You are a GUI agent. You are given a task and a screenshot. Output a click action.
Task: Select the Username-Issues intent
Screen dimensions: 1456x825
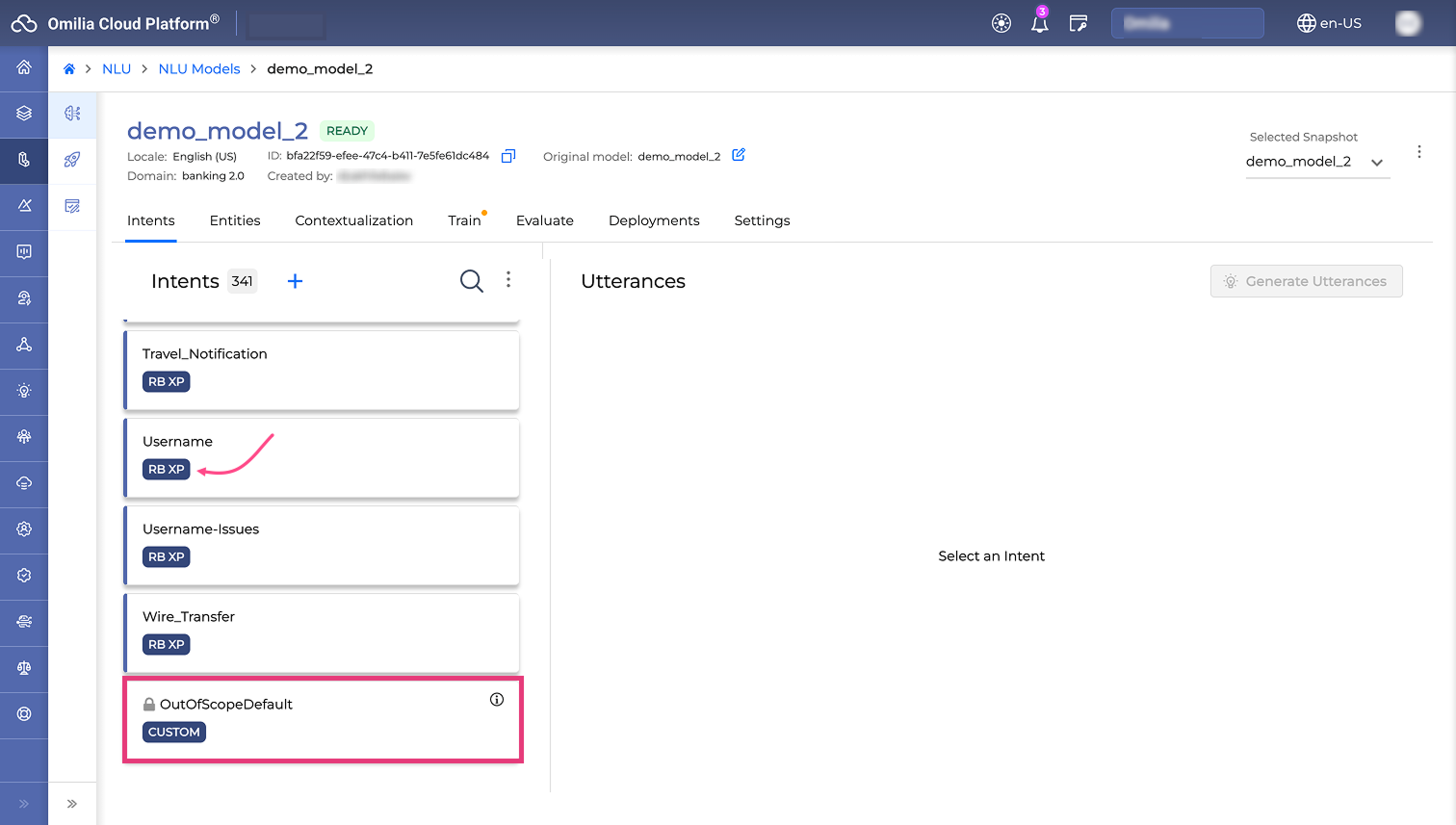322,546
